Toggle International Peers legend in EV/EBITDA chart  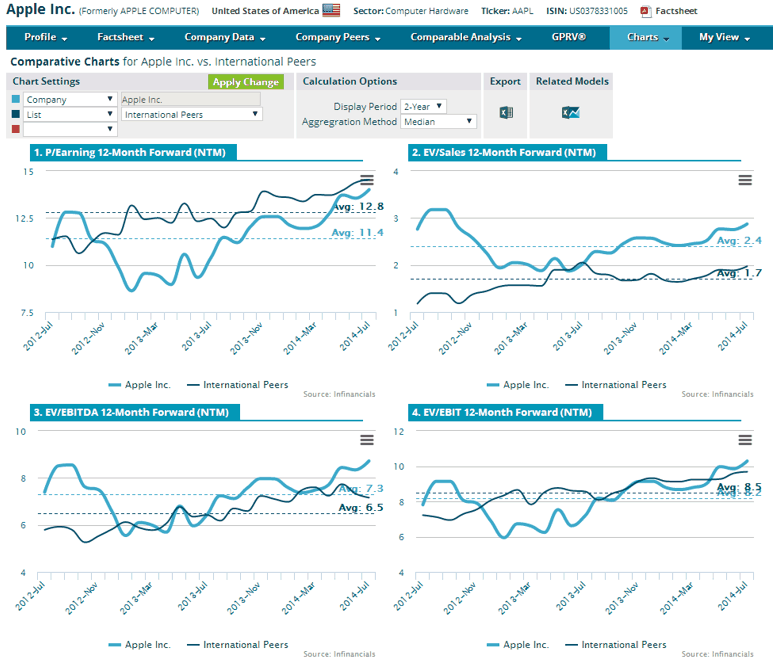click(237, 645)
